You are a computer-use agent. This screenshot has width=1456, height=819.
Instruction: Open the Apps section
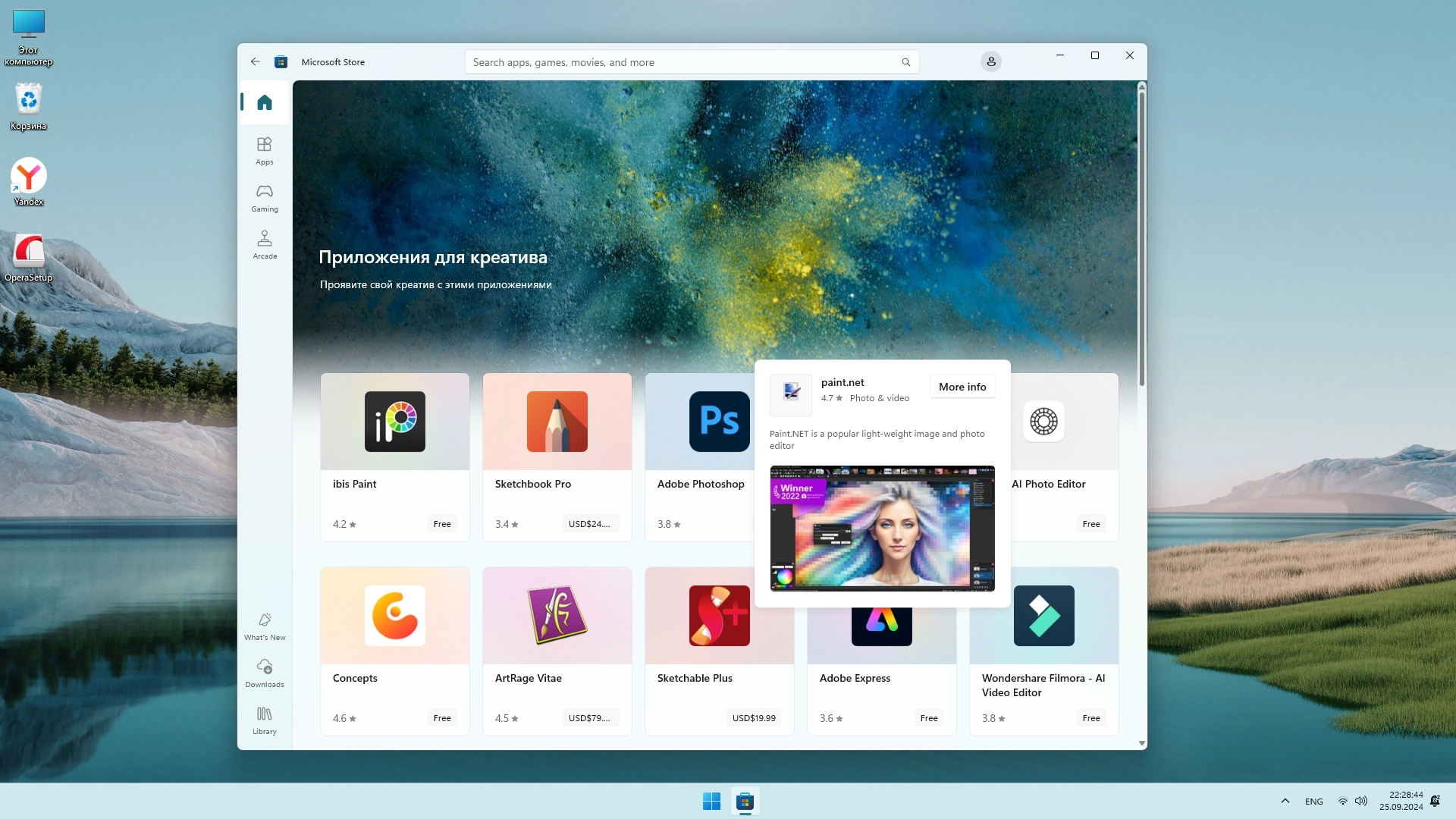265,150
